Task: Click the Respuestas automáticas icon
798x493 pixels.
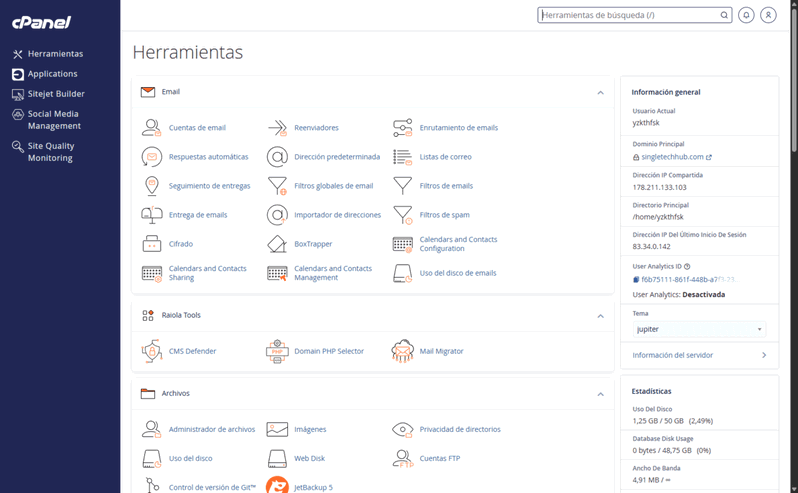Action: (152, 157)
